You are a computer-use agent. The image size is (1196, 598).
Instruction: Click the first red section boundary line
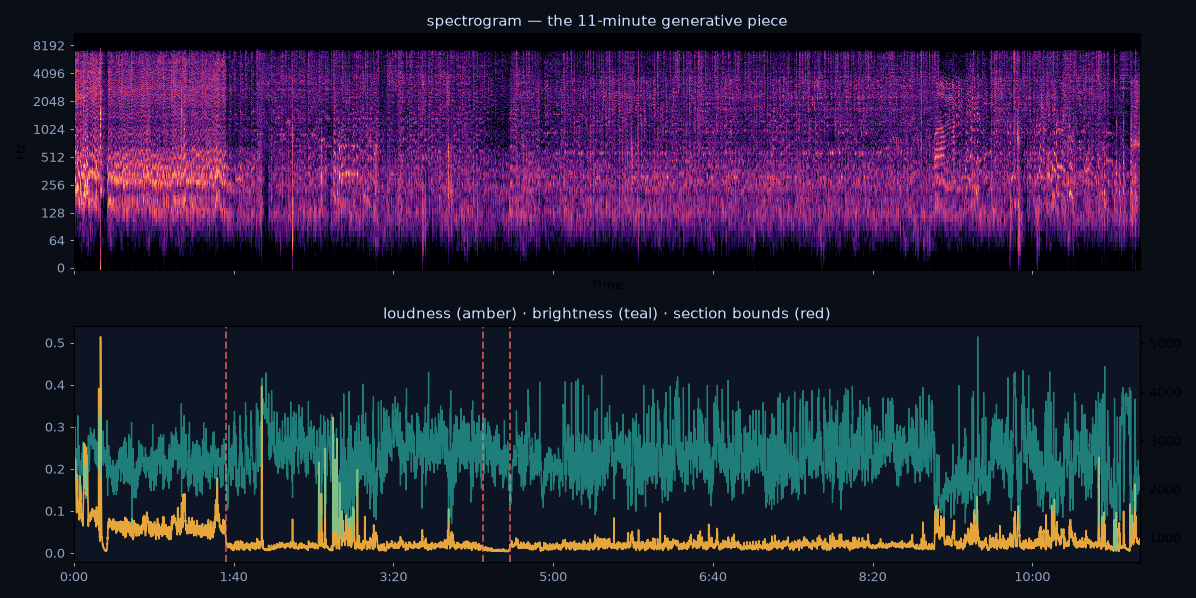pos(226,444)
